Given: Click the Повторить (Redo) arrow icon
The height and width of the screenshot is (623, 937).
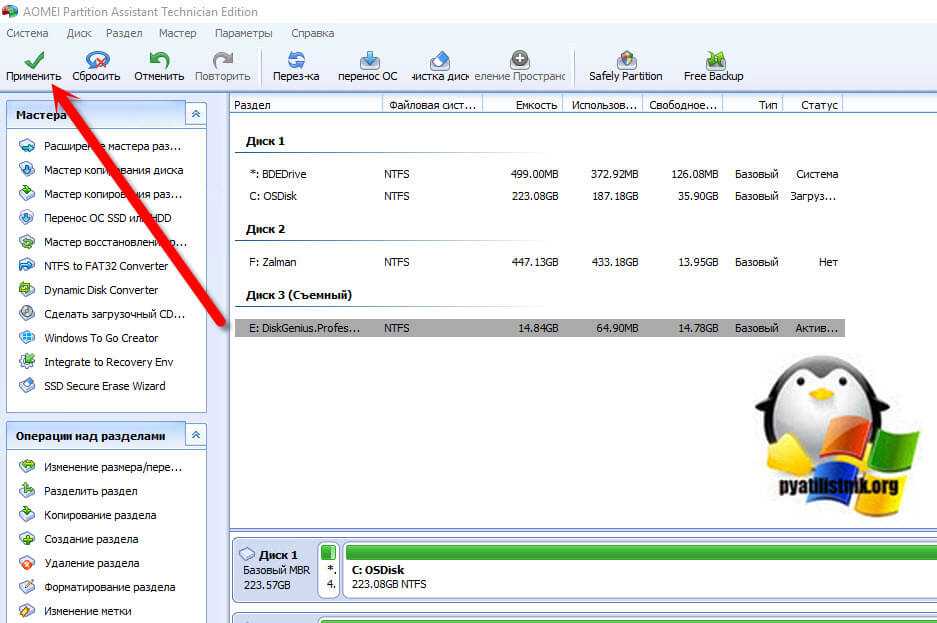Looking at the screenshot, I should click(223, 59).
